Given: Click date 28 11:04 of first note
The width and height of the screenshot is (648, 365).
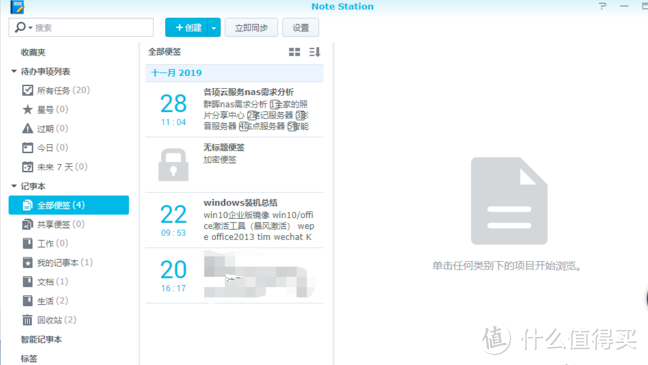Looking at the screenshot, I should tap(174, 110).
